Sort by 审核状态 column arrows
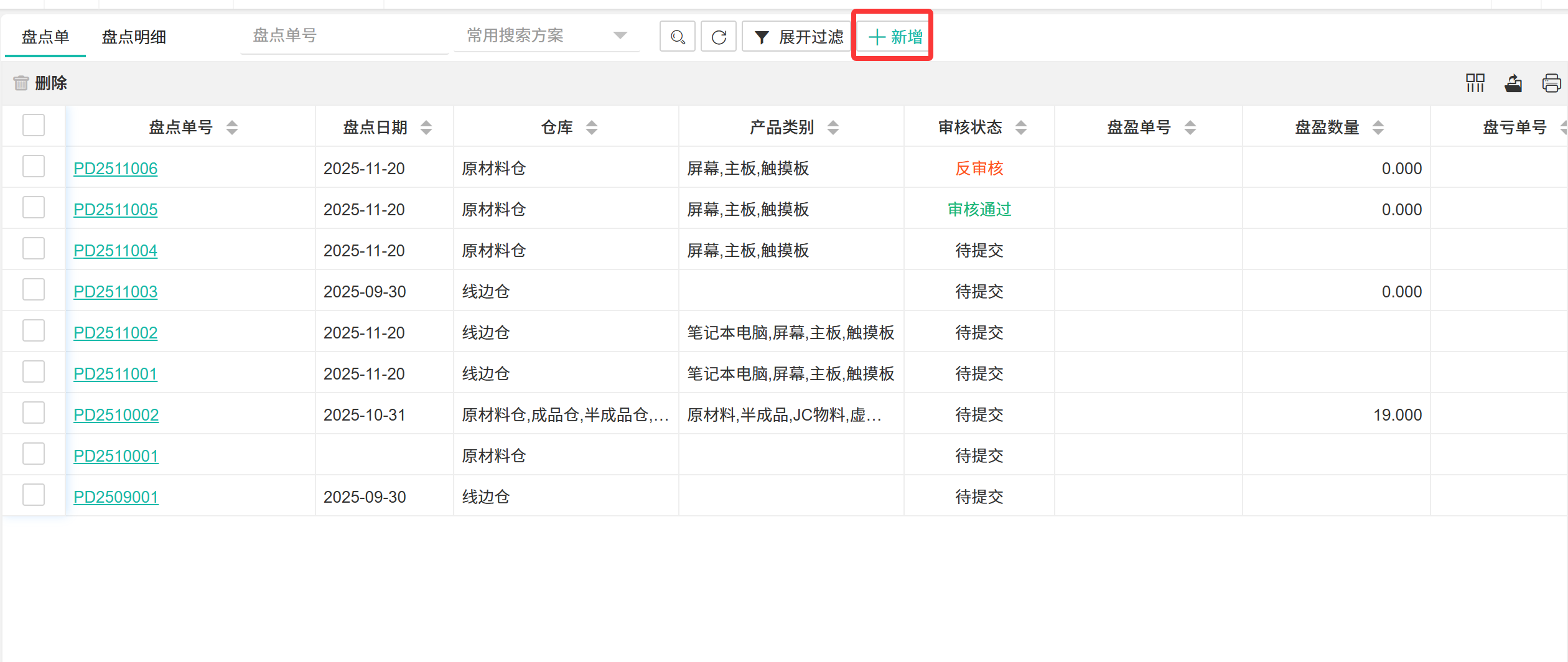 1021,128
